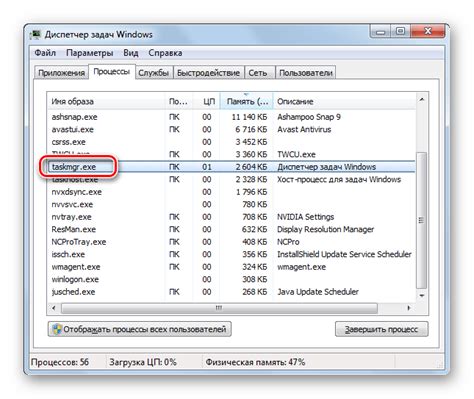474x399 pixels.
Task: Maximize the Task Manager window
Action: (400, 32)
